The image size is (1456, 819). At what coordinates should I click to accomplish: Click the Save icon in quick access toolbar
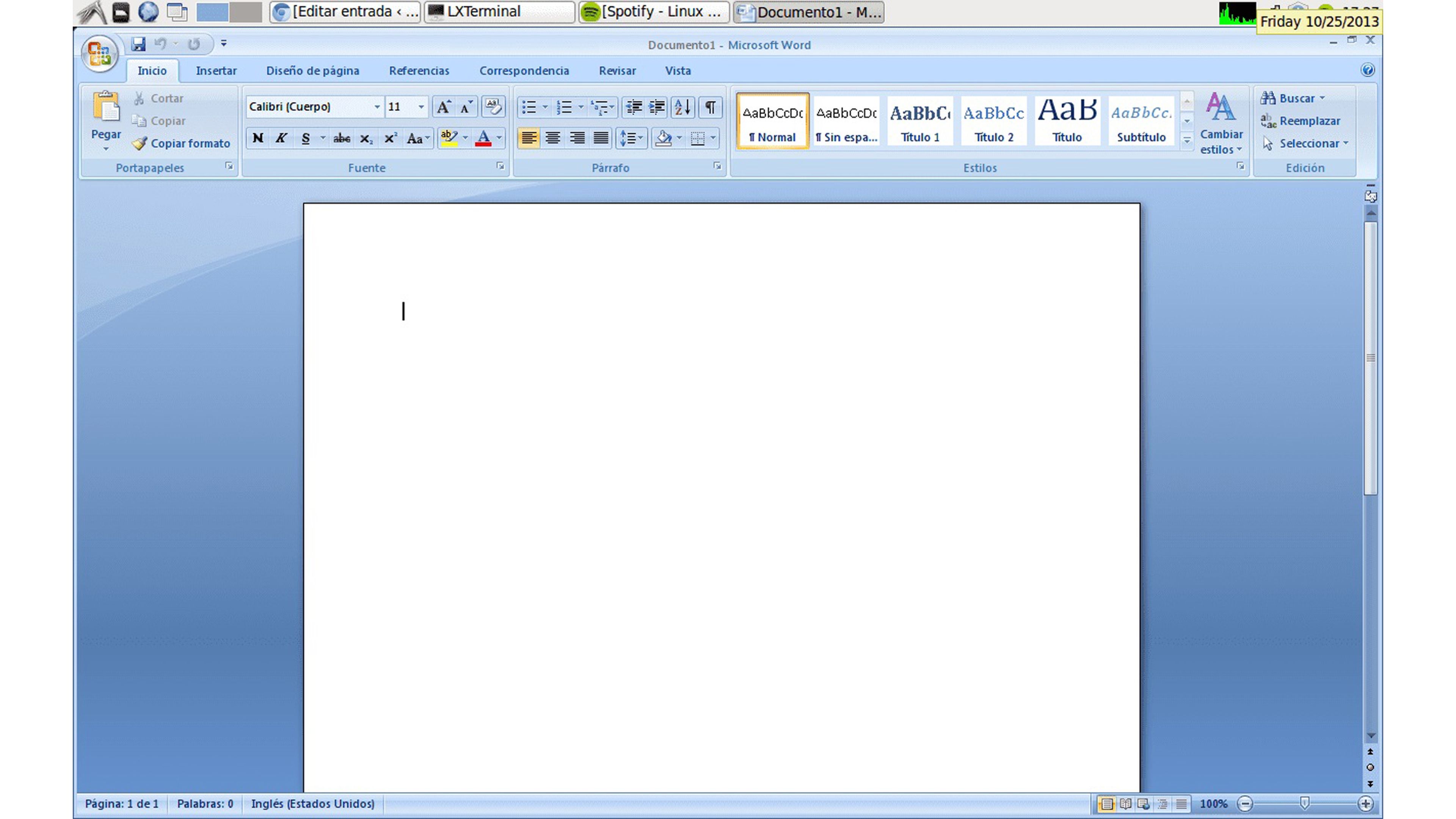[138, 44]
